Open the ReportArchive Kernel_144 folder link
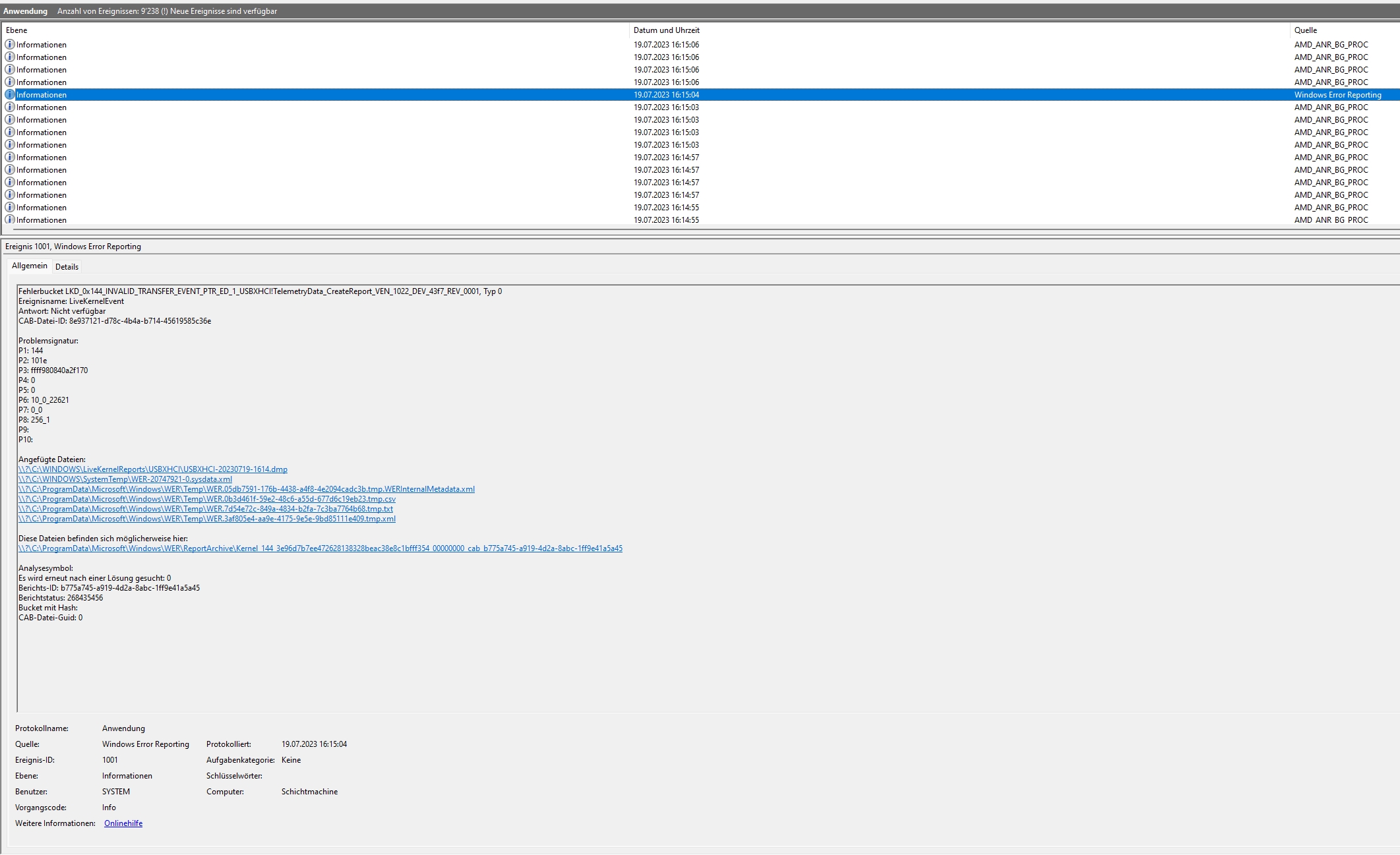The image size is (1400, 855). coord(320,548)
